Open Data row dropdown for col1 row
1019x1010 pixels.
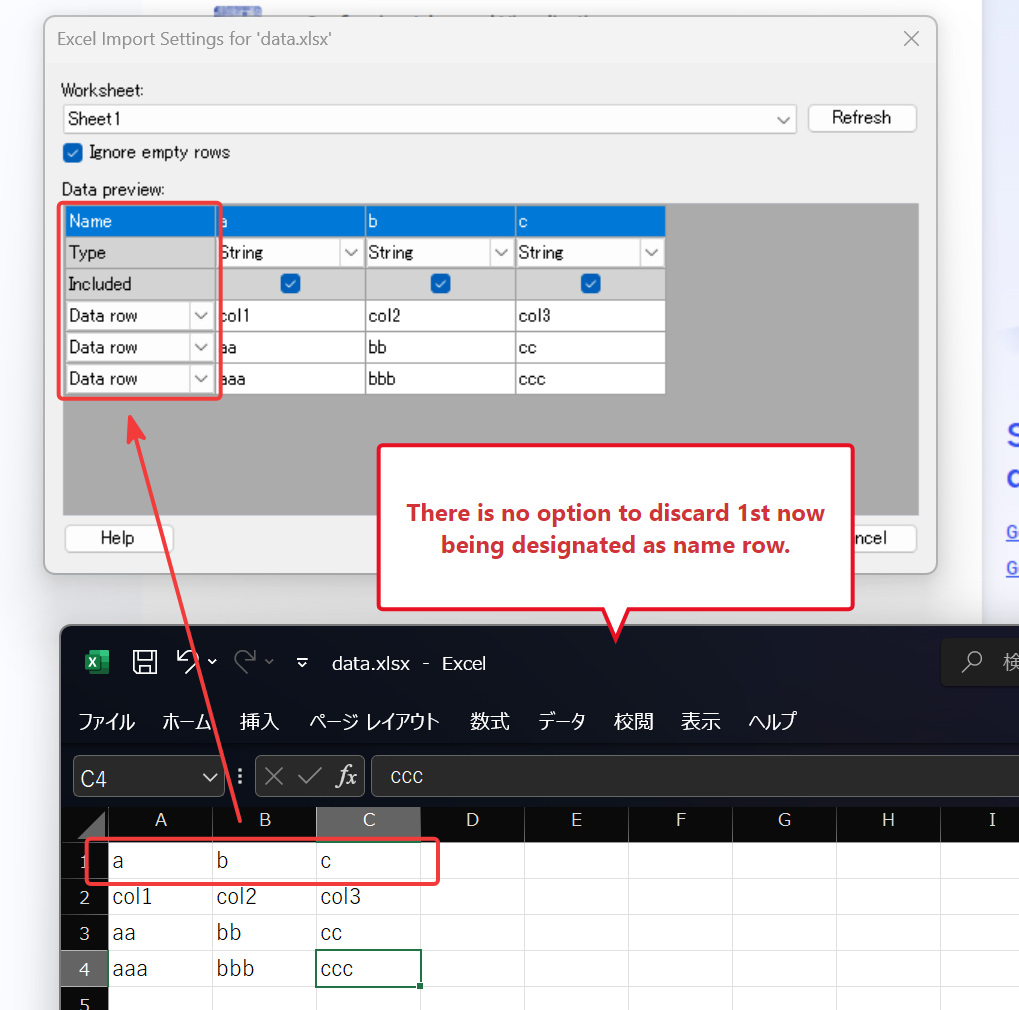click(x=201, y=315)
